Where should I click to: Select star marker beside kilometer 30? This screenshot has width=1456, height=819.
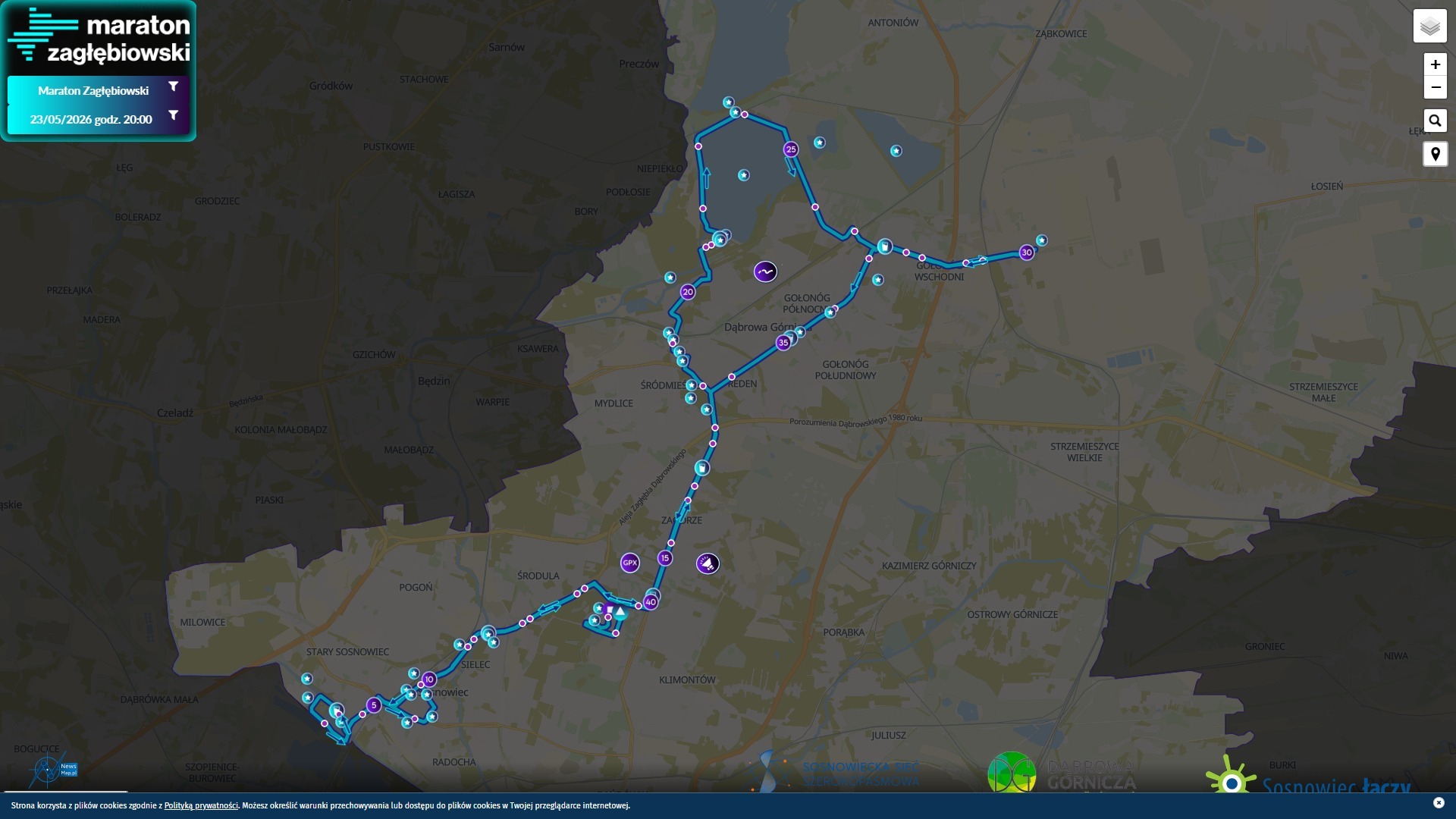[x=1042, y=240]
